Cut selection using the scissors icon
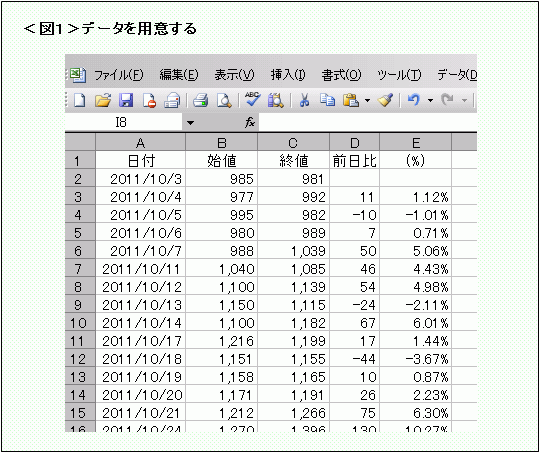 [304, 101]
